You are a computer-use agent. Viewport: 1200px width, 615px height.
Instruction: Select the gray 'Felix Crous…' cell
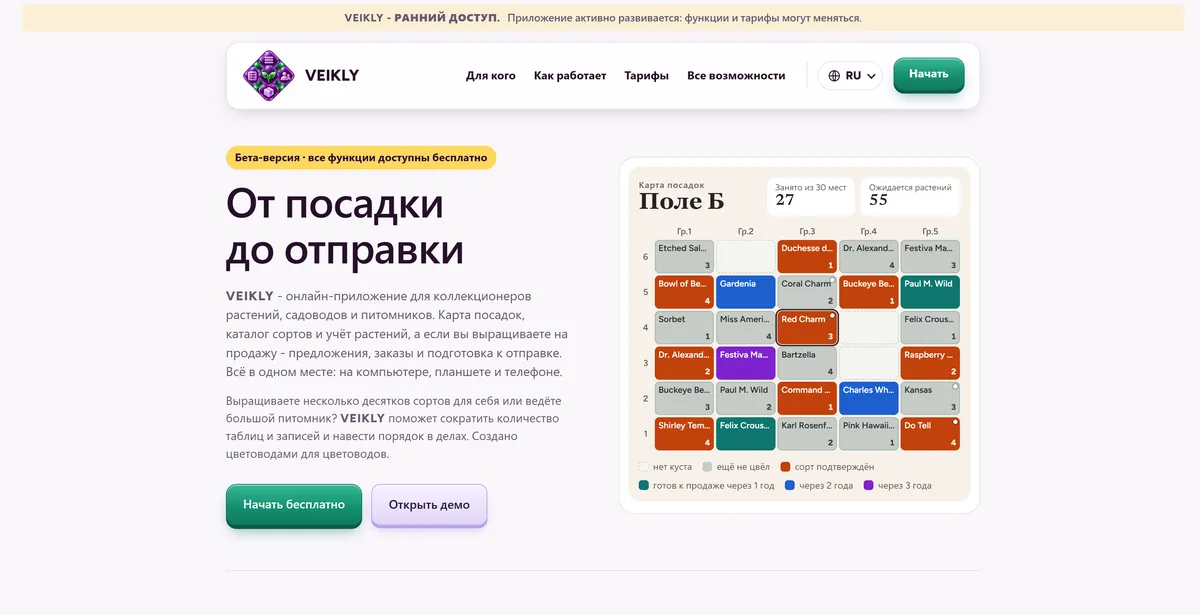coord(930,328)
